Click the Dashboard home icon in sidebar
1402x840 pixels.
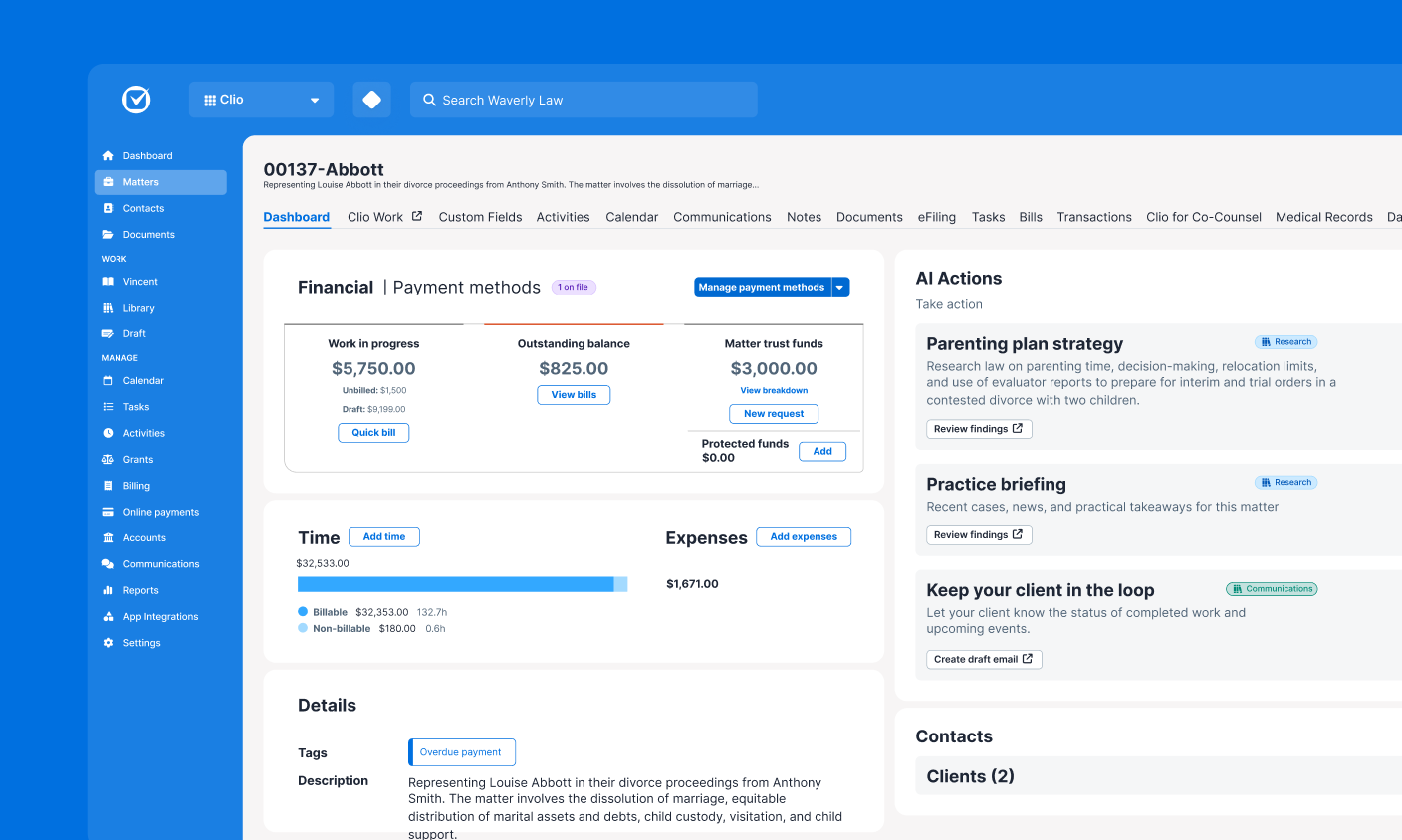pos(108,156)
